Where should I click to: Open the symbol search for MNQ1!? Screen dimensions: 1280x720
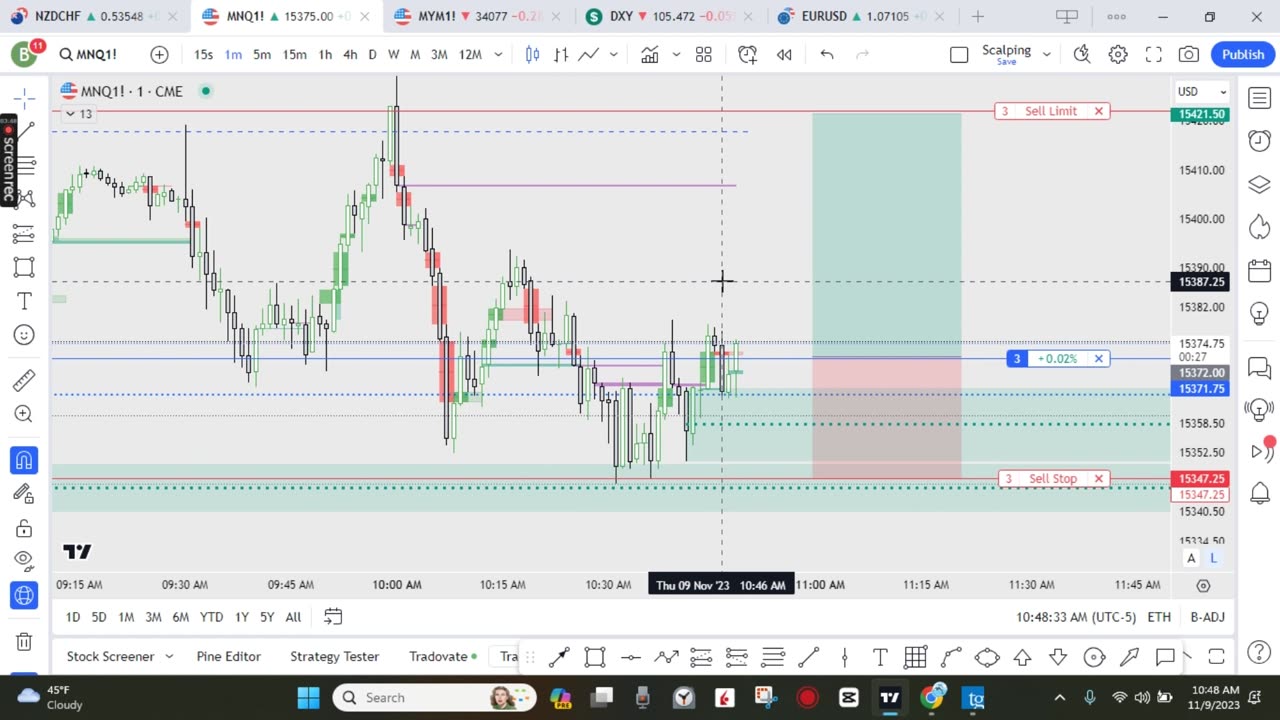click(x=88, y=54)
